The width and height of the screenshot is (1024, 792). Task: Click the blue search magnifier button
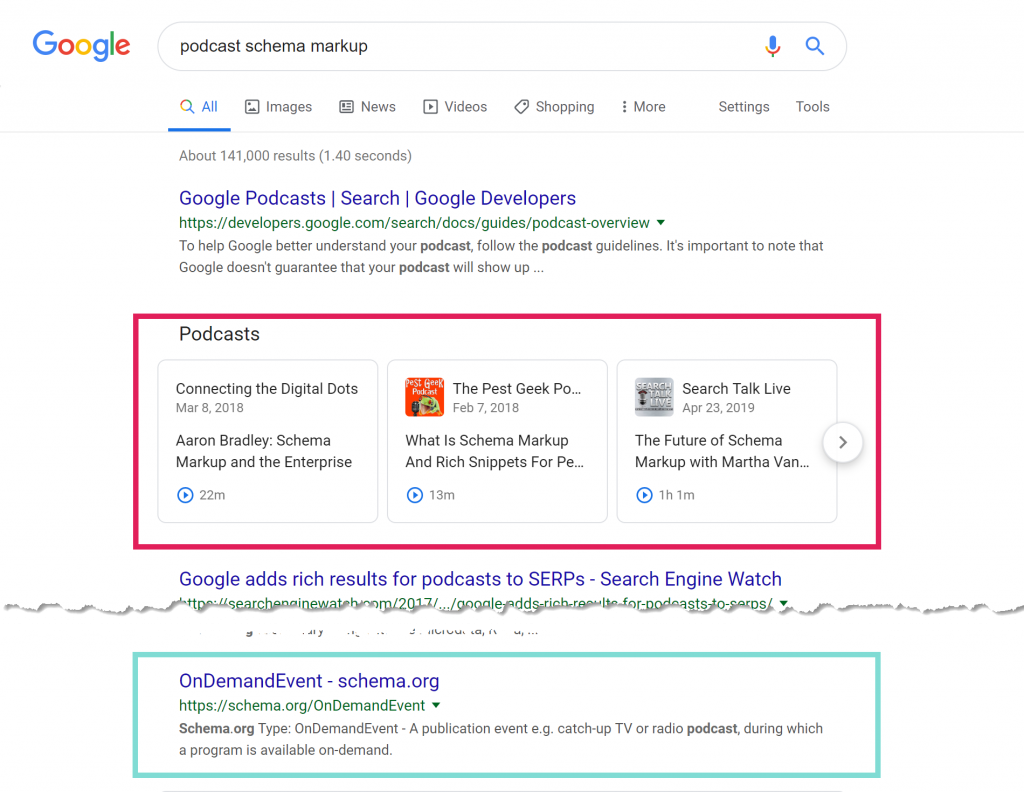tap(814, 46)
